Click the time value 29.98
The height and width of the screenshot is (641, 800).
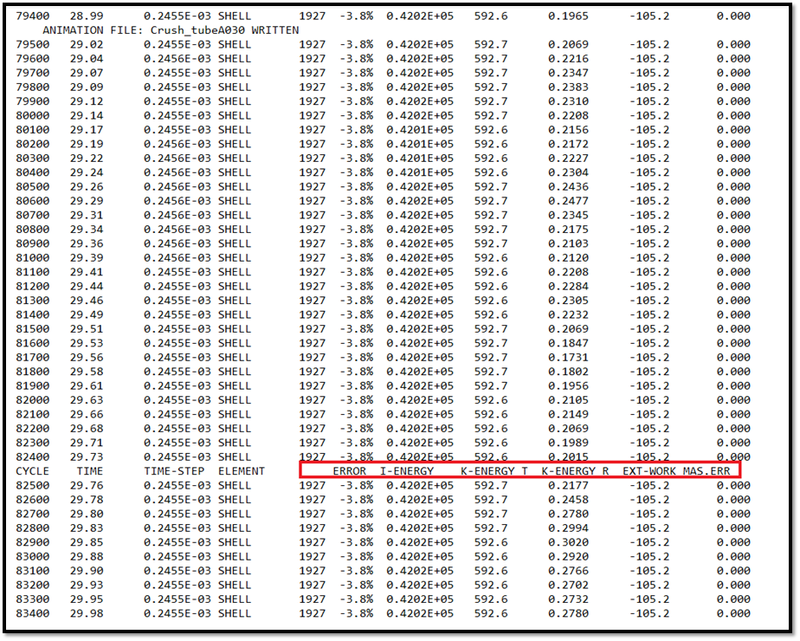point(86,614)
